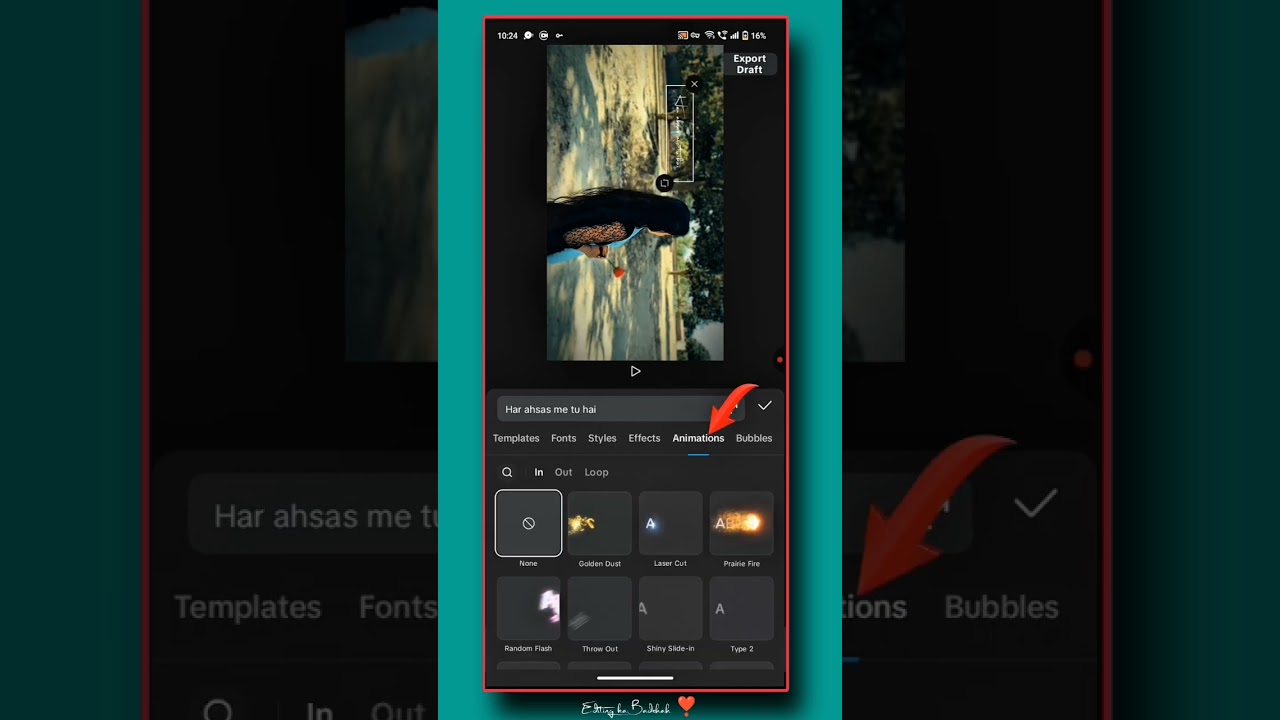1280x720 pixels.
Task: Pick the Prairie Fire animation
Action: (x=741, y=523)
